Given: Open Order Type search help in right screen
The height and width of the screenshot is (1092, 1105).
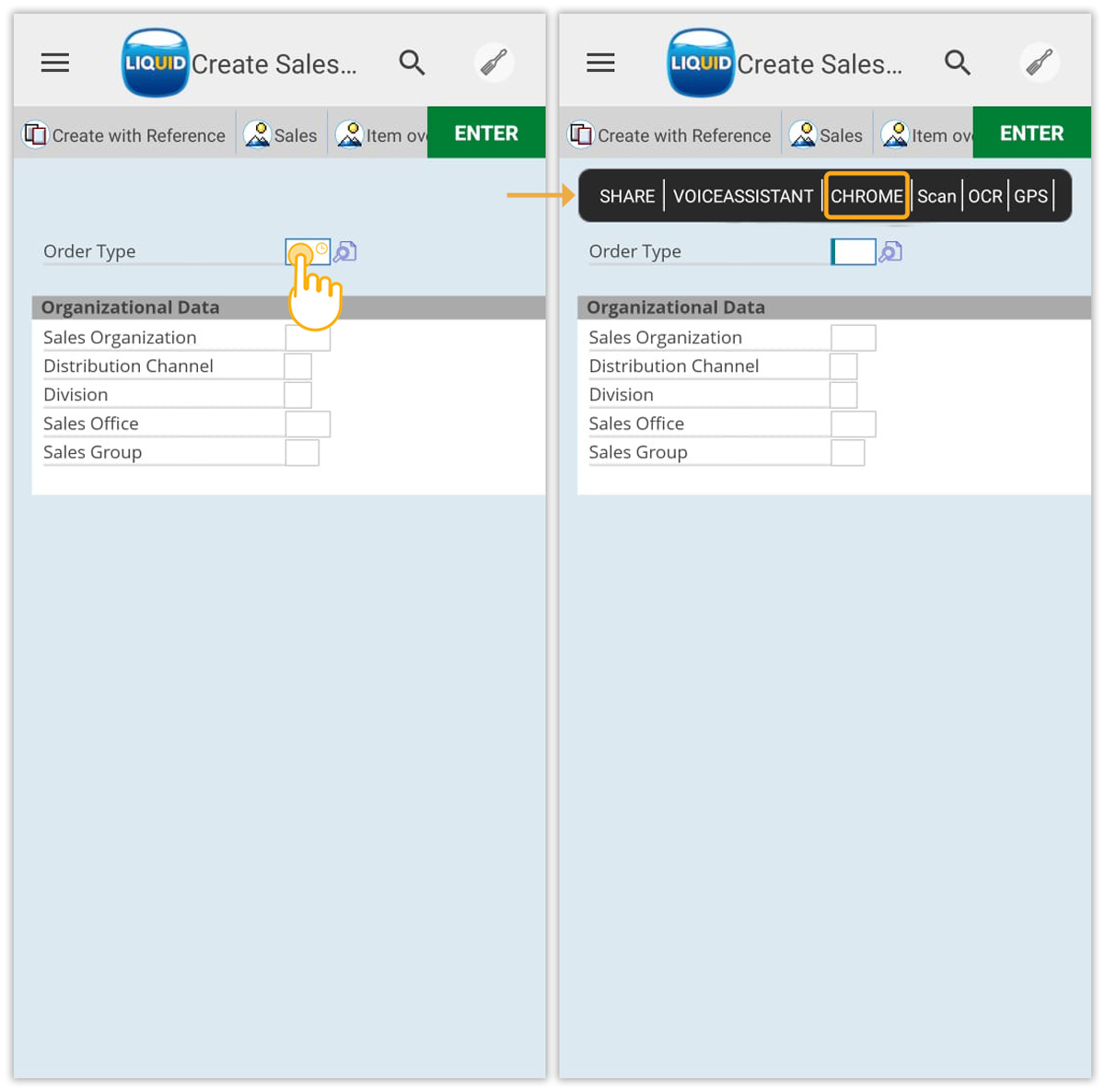Looking at the screenshot, I should [x=890, y=251].
